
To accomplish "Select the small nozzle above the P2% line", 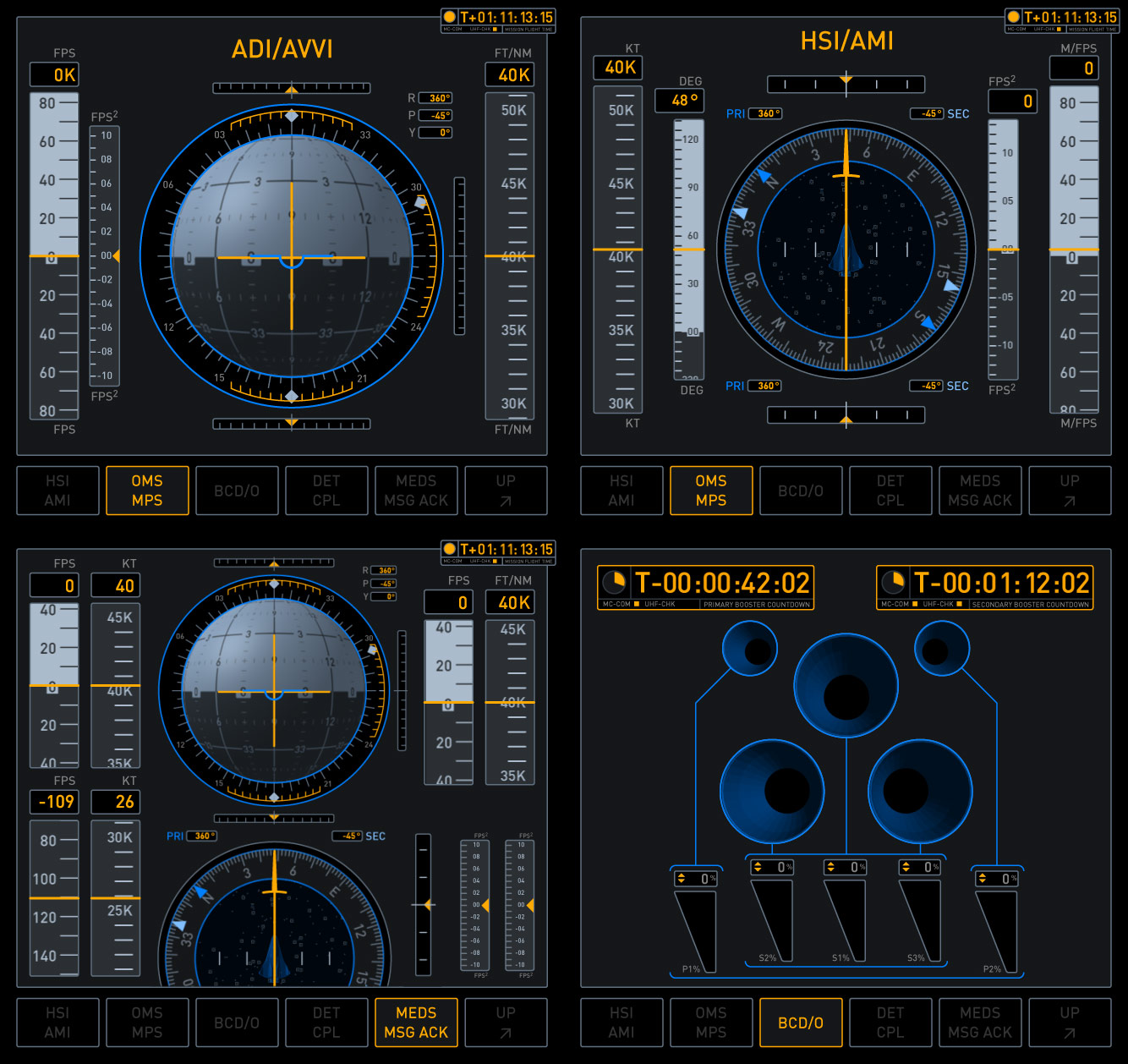I will [x=940, y=649].
